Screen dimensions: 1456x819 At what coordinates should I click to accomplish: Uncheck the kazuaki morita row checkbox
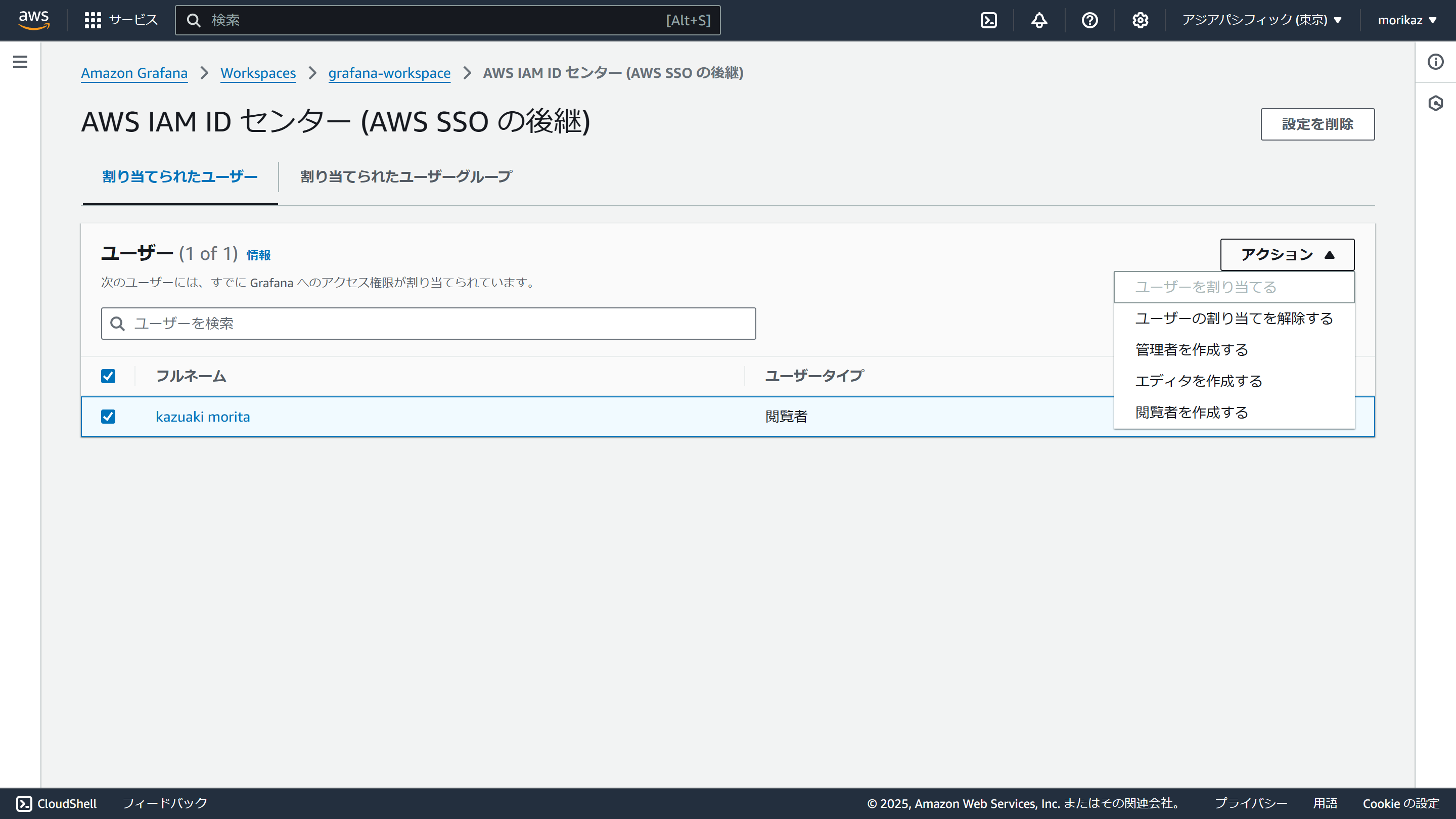click(x=108, y=417)
